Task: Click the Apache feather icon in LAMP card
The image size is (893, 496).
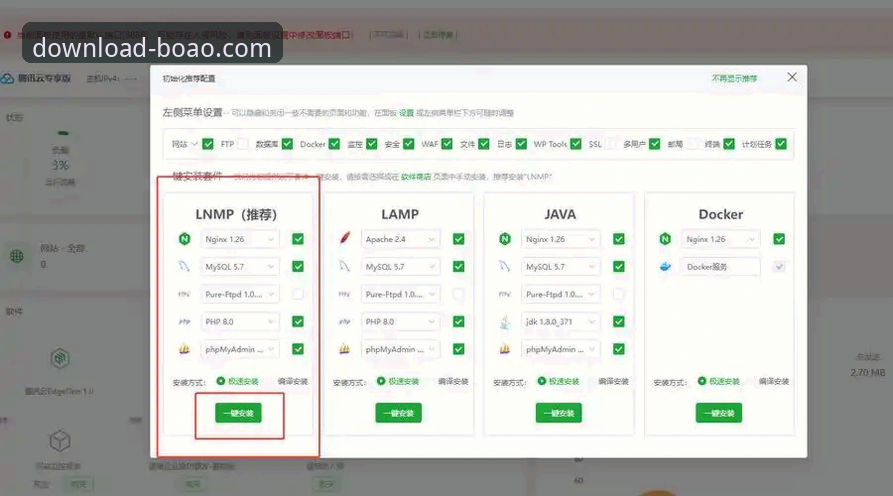Action: [x=345, y=239]
